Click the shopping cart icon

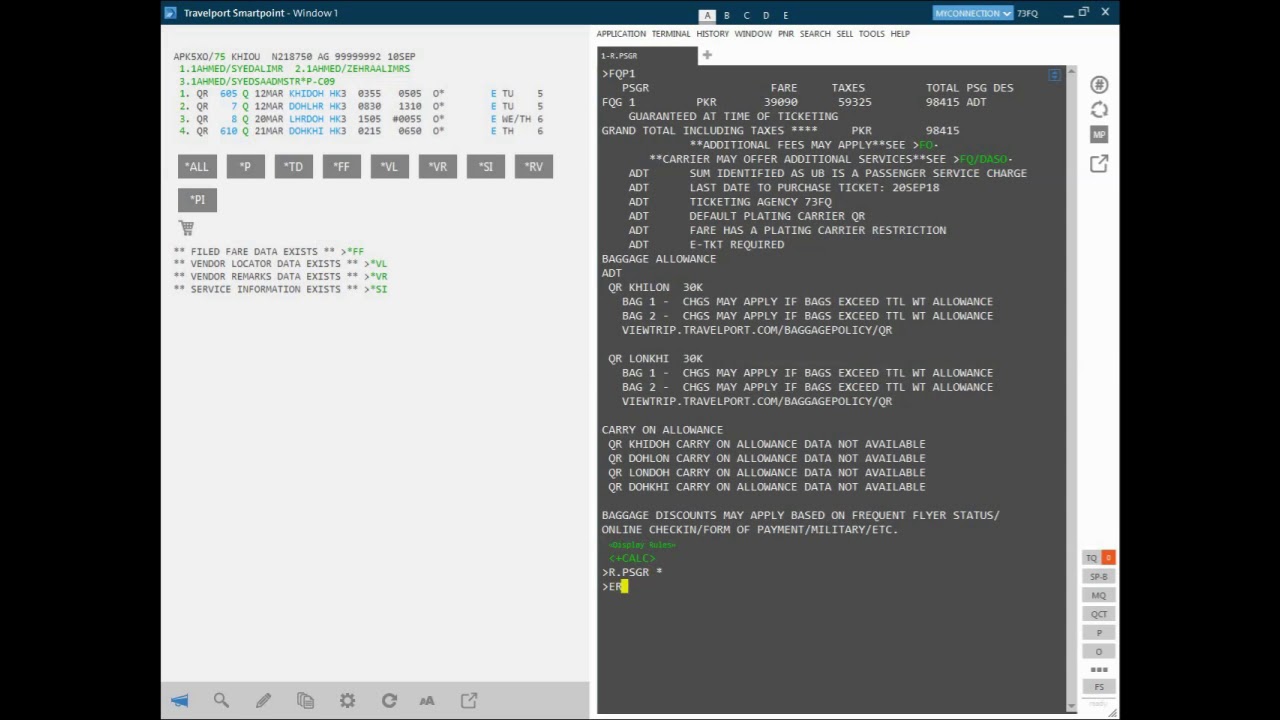tap(186, 228)
